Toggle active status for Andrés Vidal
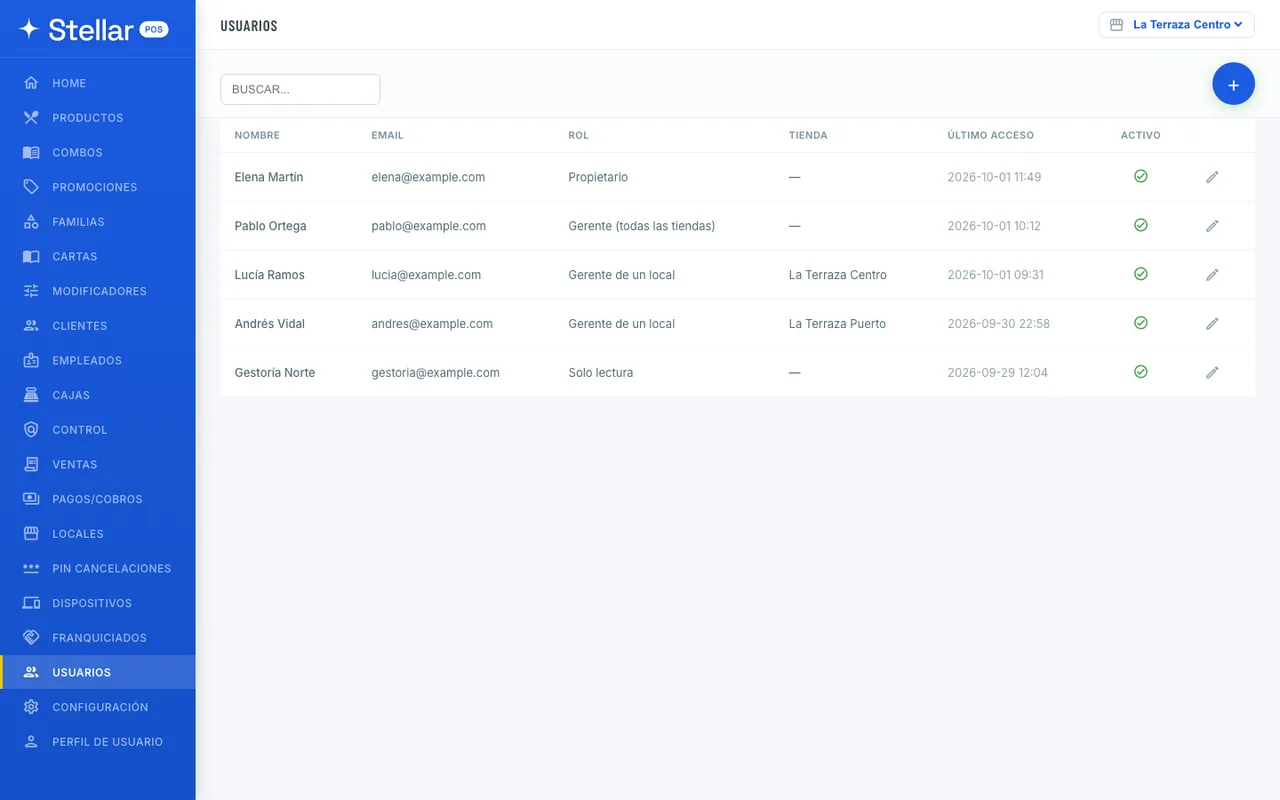 (x=1140, y=323)
